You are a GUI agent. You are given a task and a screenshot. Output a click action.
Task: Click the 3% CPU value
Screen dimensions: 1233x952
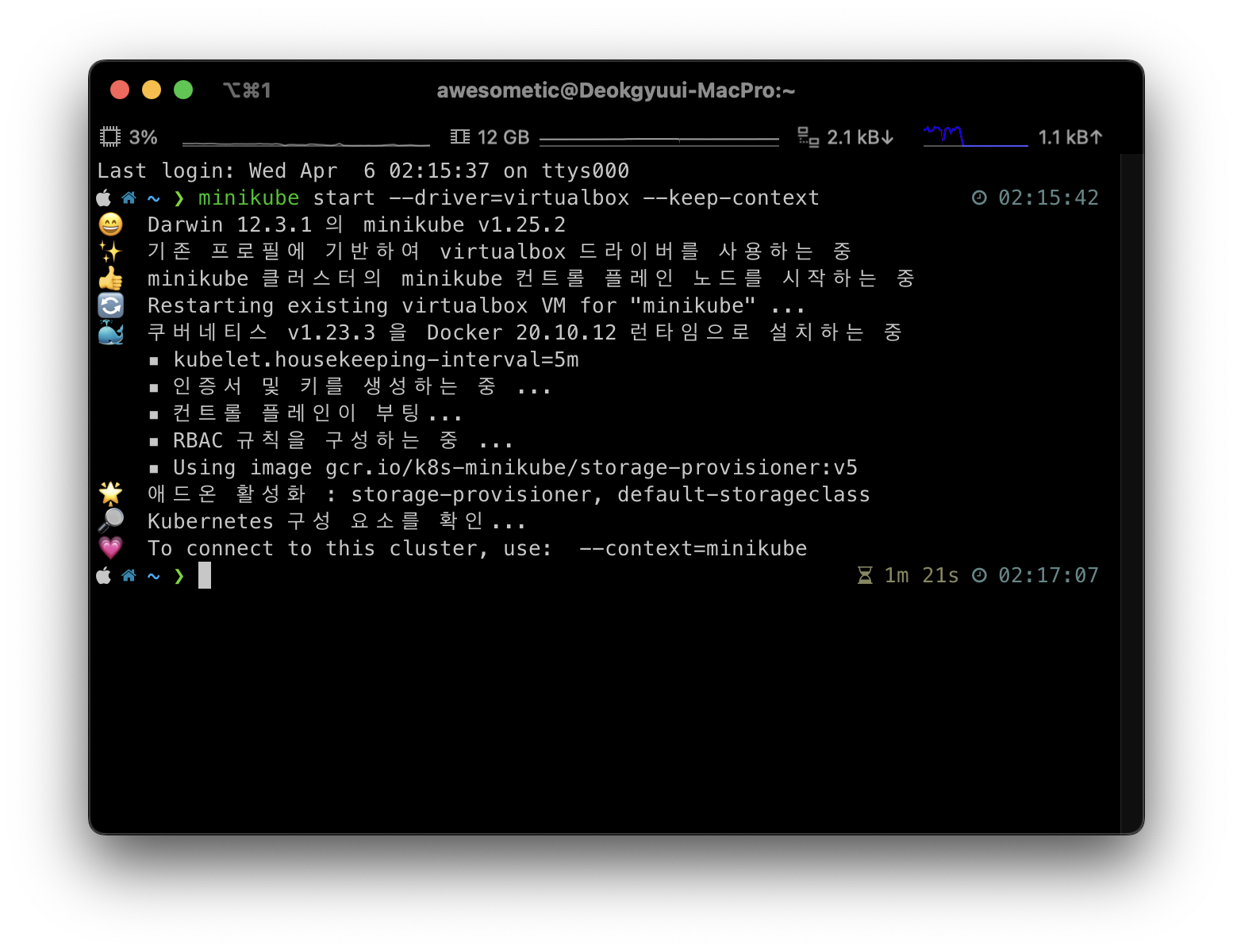[144, 137]
